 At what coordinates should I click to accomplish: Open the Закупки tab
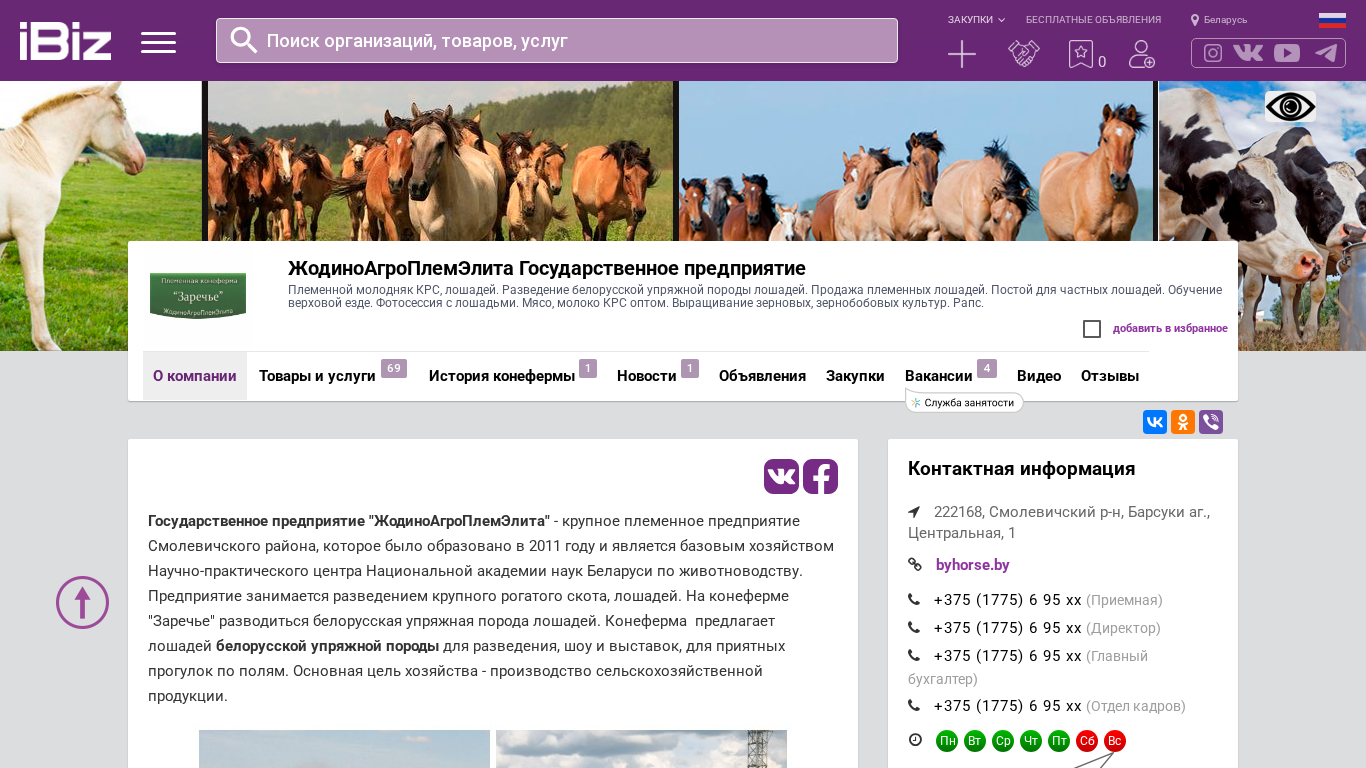pyautogui.click(x=855, y=376)
